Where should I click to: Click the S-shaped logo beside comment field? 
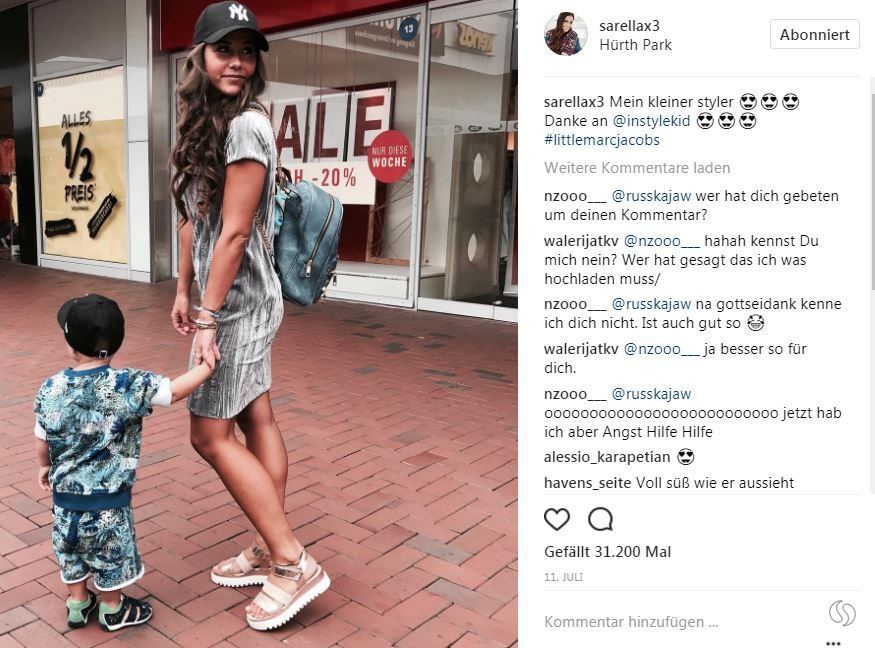tap(842, 613)
